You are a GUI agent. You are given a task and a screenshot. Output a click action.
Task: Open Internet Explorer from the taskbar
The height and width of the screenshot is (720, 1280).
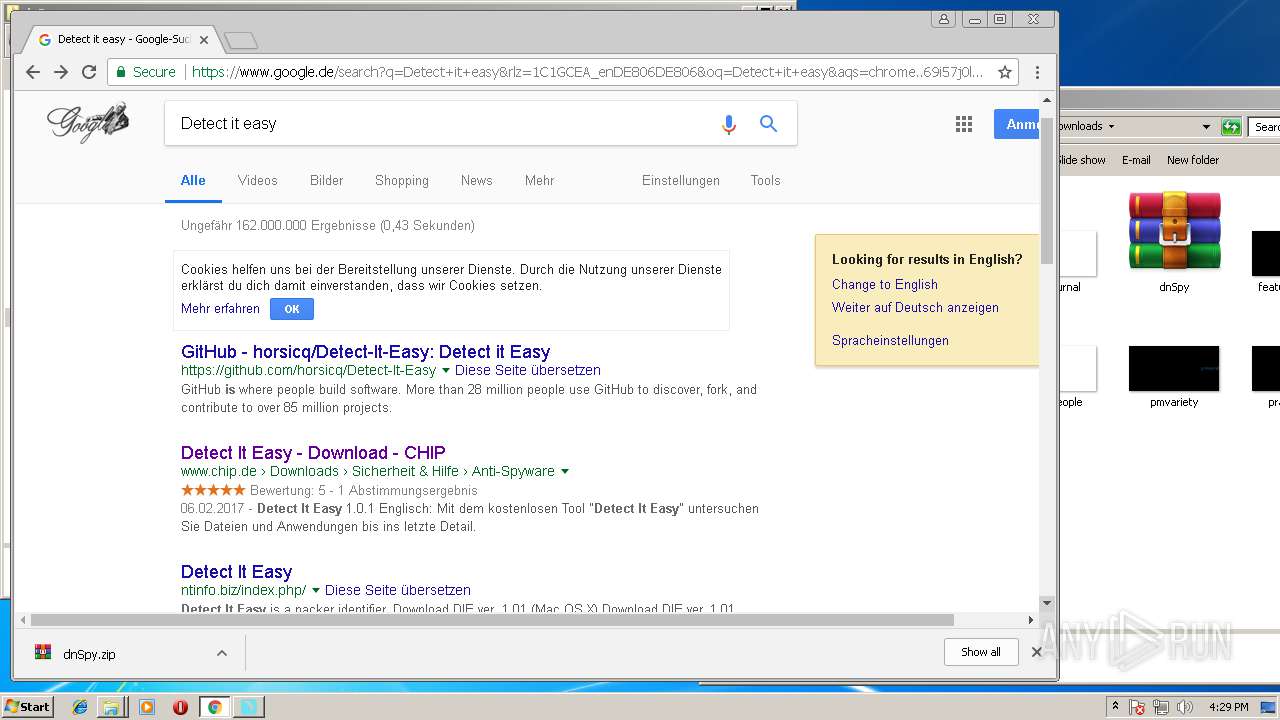pyautogui.click(x=80, y=707)
